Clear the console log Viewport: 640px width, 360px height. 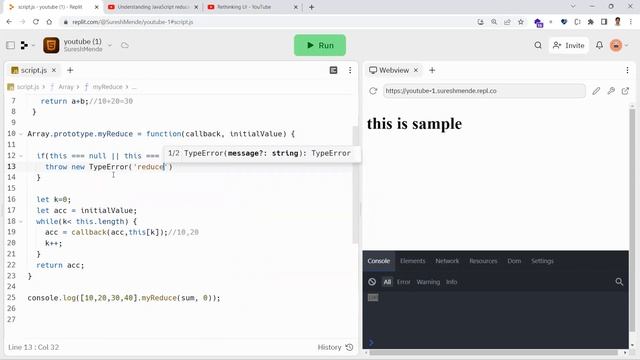coord(372,282)
